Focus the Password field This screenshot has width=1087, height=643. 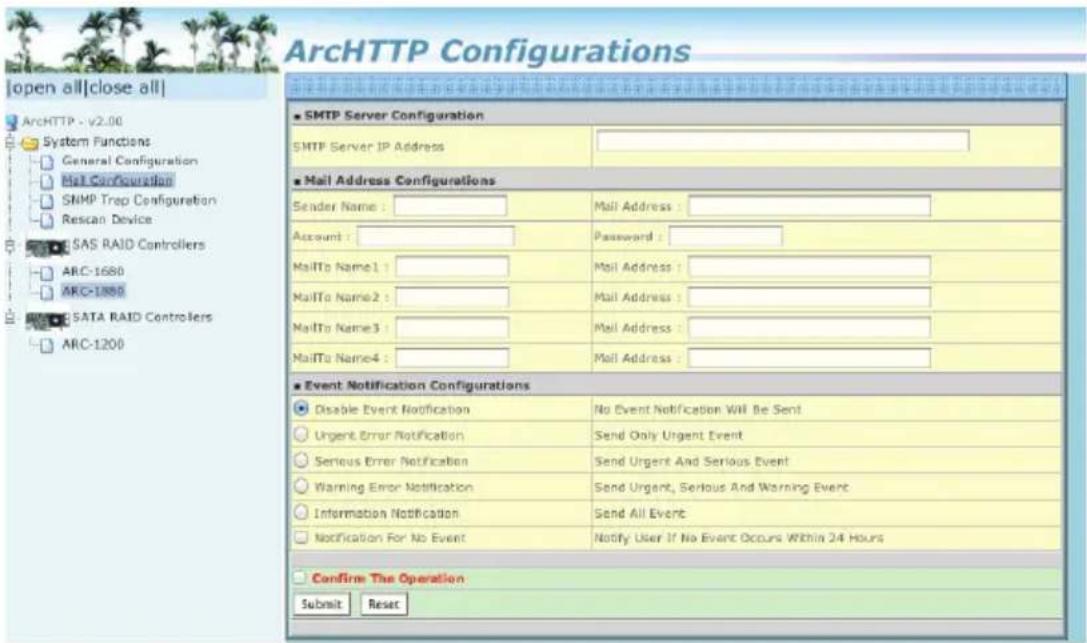click(x=725, y=236)
